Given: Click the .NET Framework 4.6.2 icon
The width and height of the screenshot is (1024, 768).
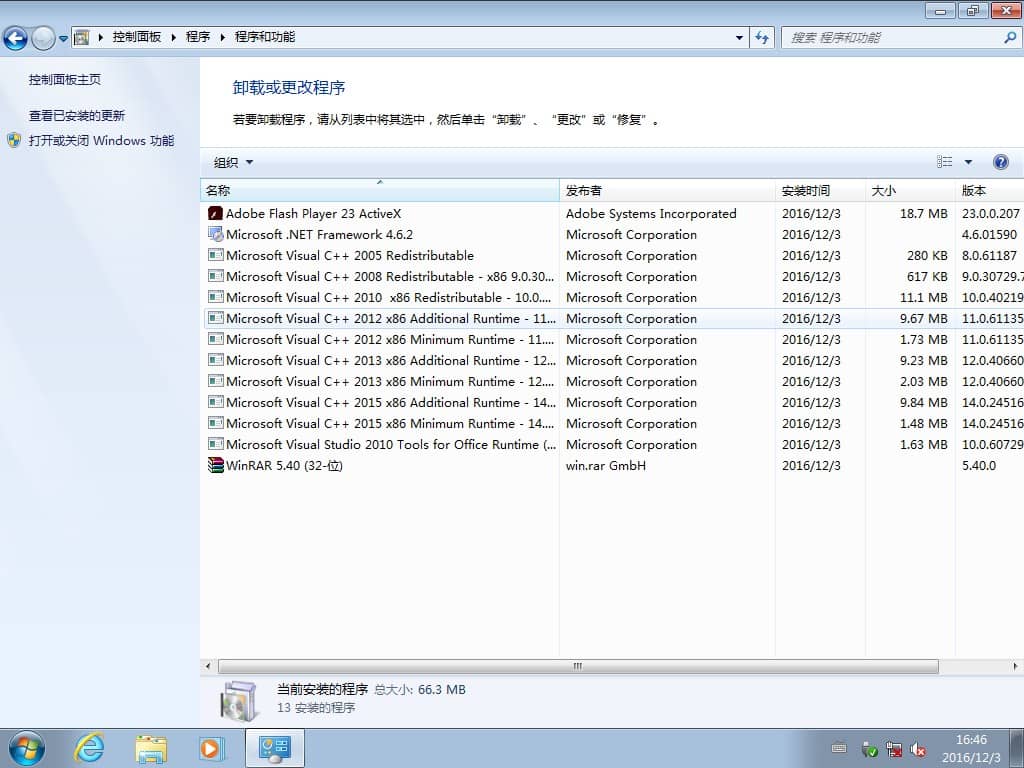Looking at the screenshot, I should [215, 234].
